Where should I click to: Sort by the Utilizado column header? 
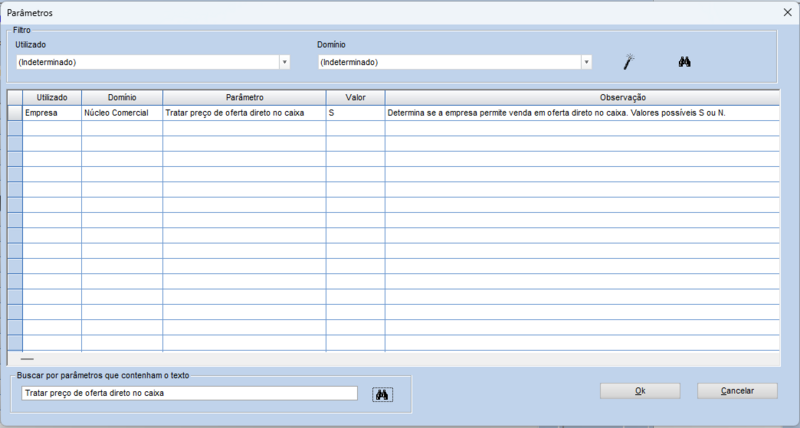click(x=52, y=97)
